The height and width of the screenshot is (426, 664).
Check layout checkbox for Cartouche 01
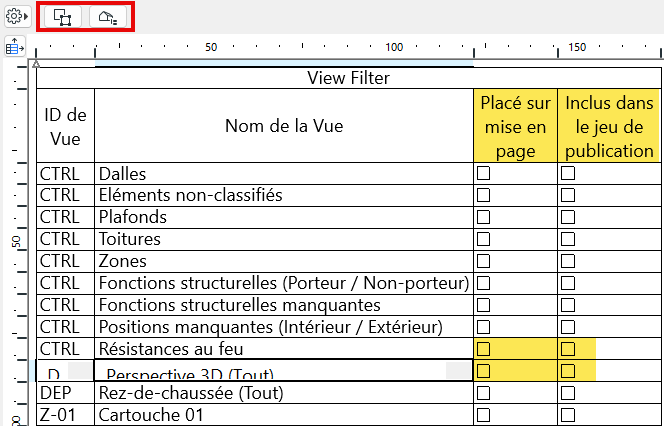point(483,415)
